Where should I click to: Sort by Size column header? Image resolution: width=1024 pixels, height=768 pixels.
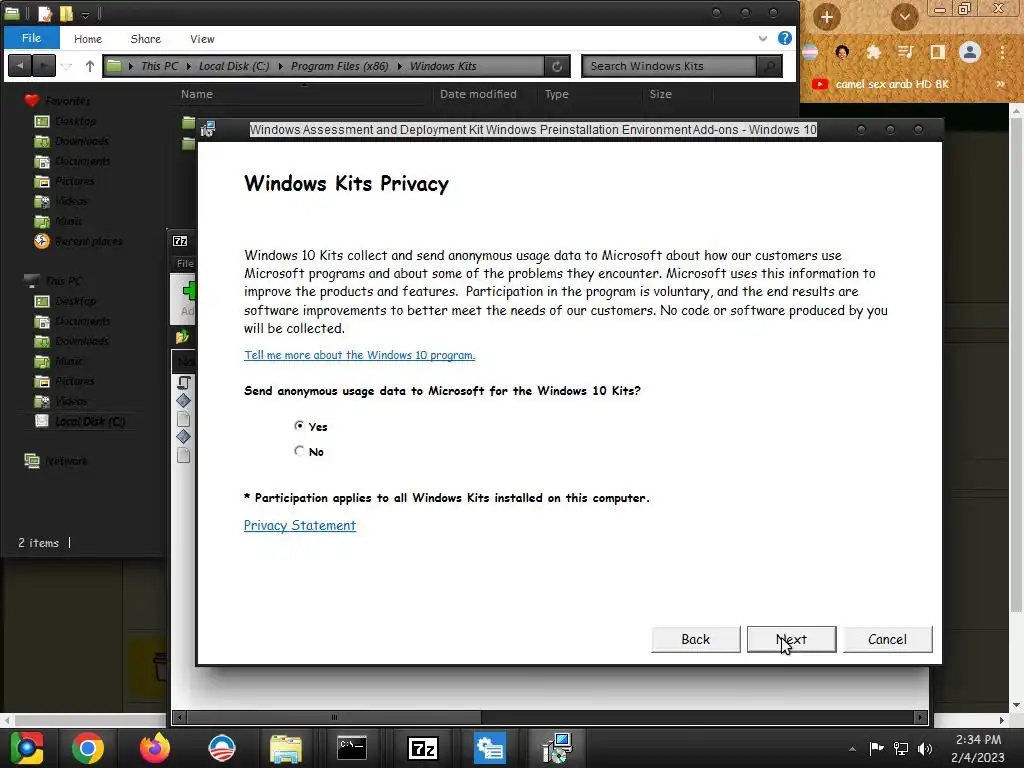tap(660, 94)
